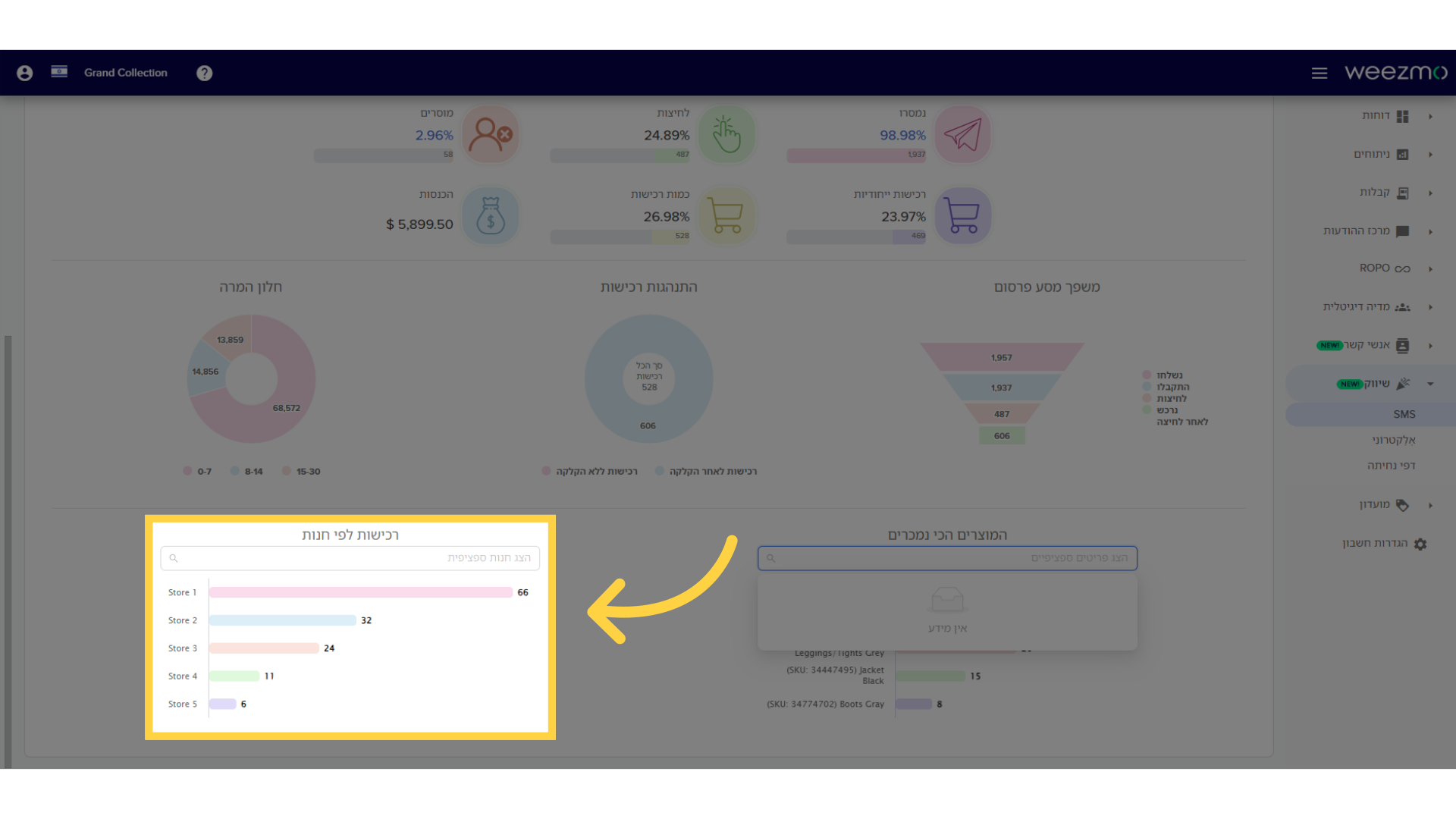Image resolution: width=1456 pixels, height=819 pixels.
Task: Click the 606 outer ring of purchase behavior
Action: [x=648, y=425]
